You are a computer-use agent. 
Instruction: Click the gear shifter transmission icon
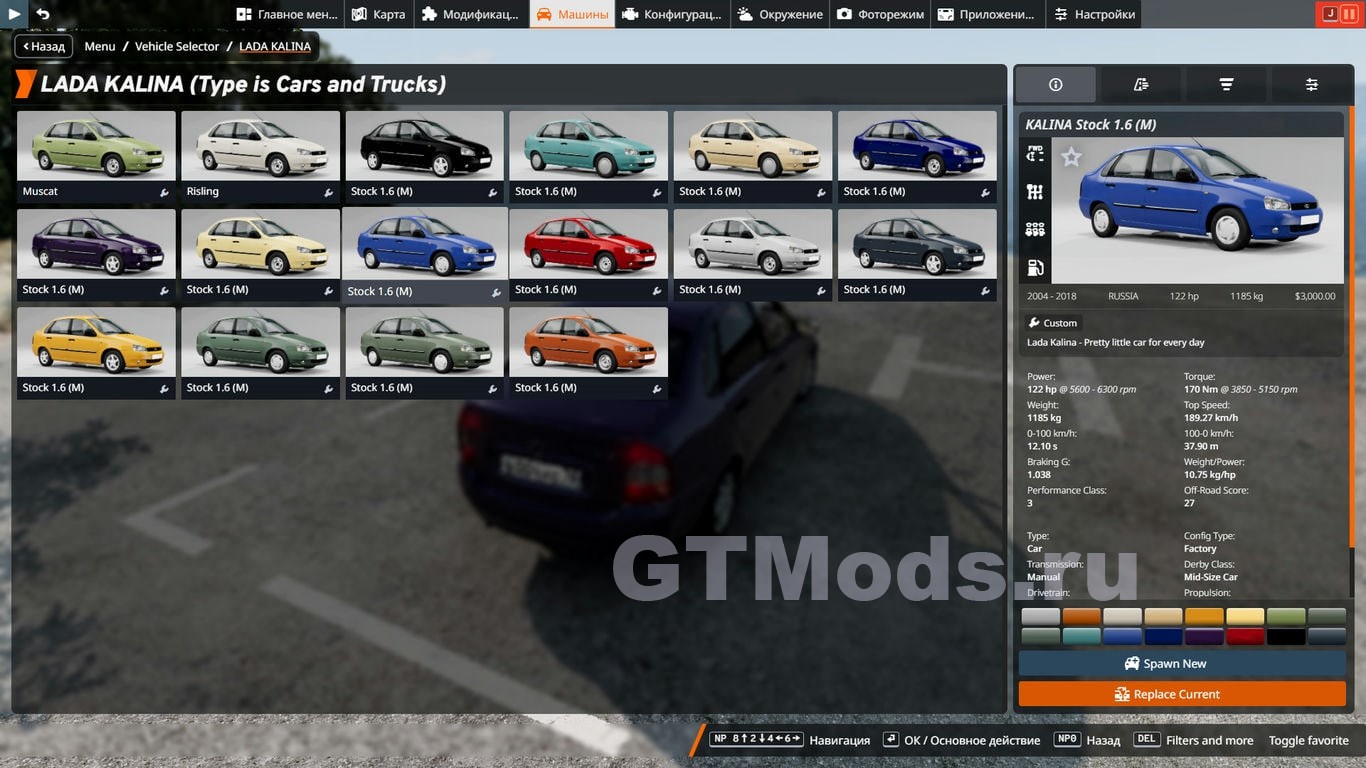click(x=1035, y=192)
